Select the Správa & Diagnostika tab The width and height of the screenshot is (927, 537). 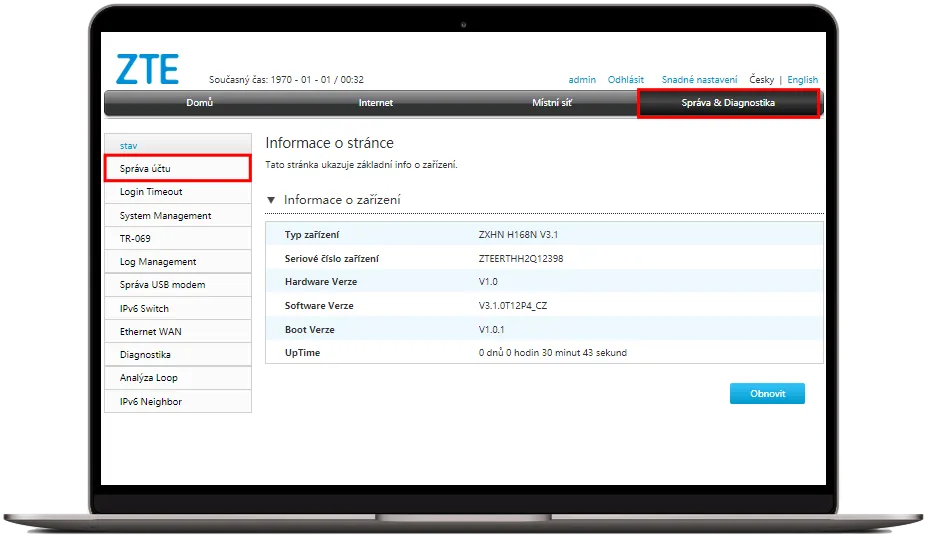[x=728, y=103]
